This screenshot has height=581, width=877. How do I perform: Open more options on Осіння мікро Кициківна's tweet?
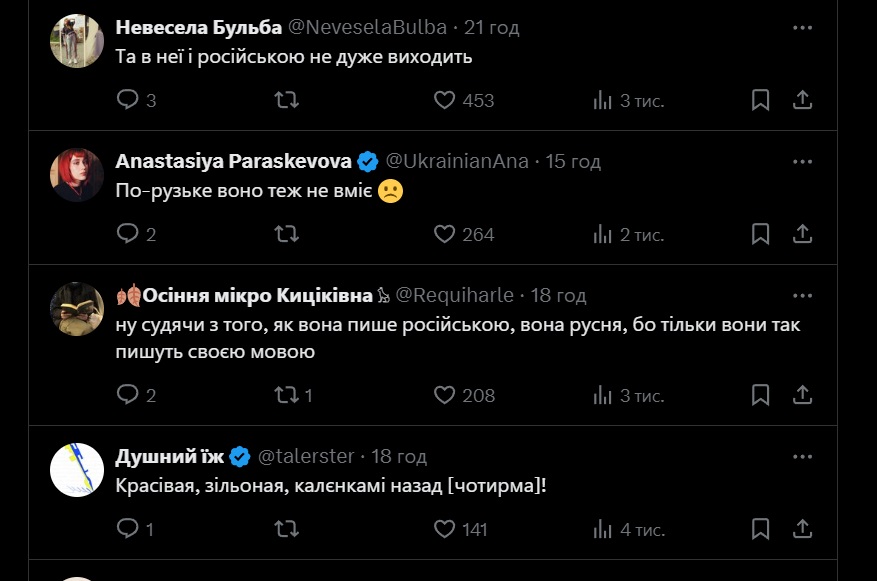tap(802, 296)
